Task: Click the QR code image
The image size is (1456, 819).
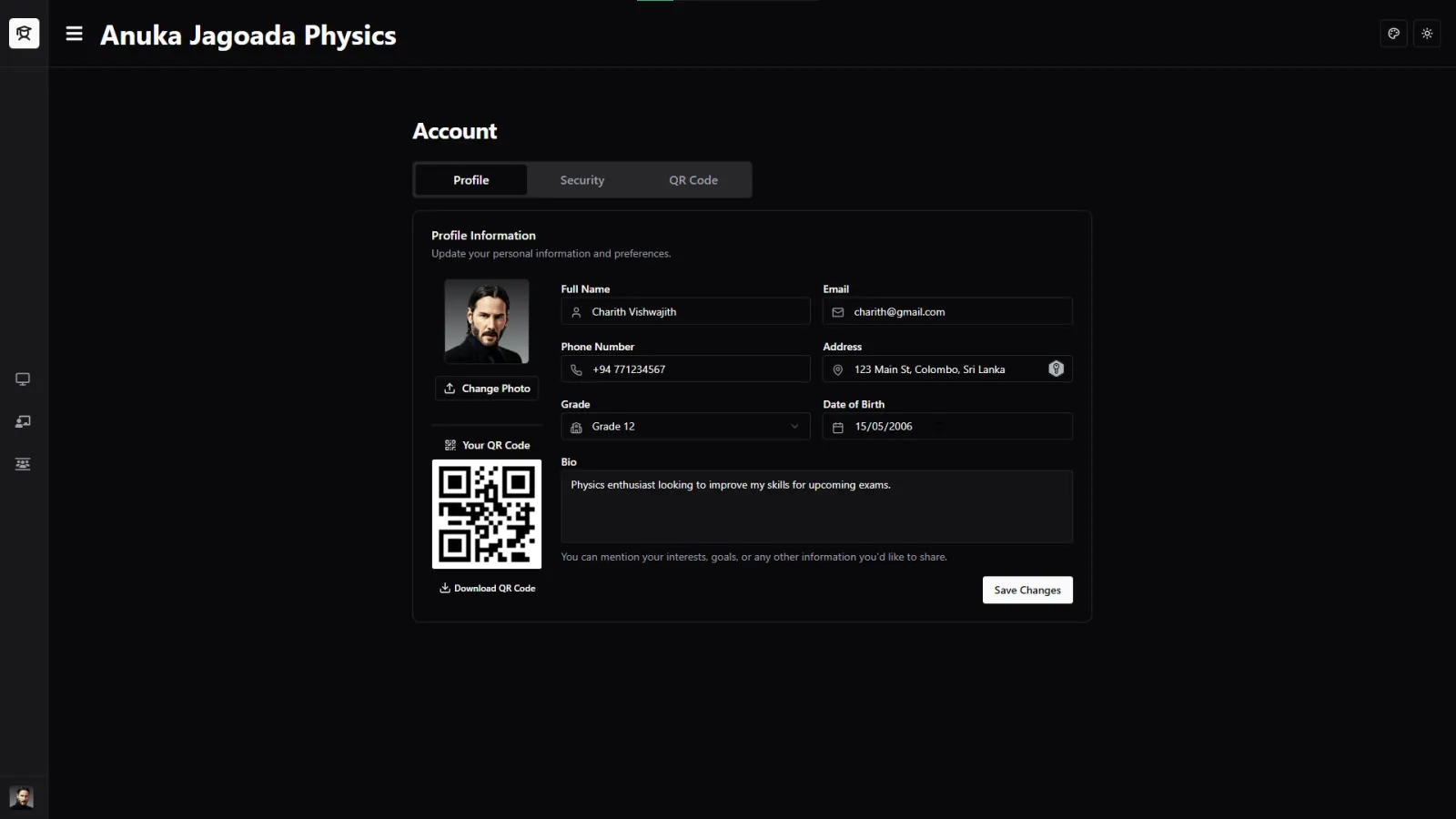Action: [x=487, y=514]
